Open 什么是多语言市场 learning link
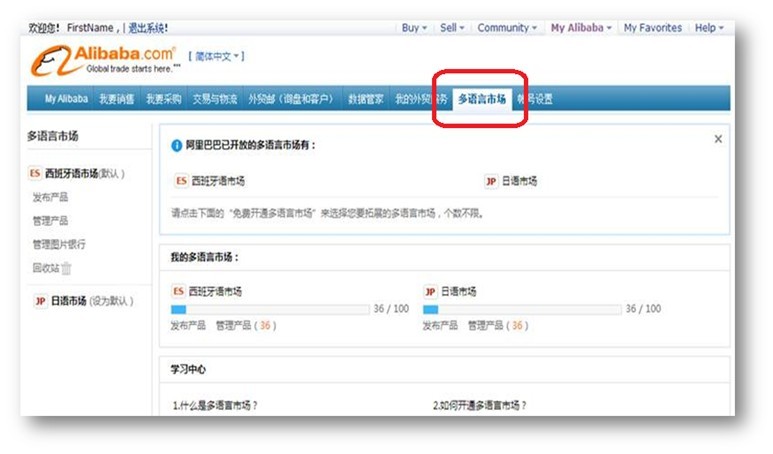The image size is (773, 454). (214, 405)
